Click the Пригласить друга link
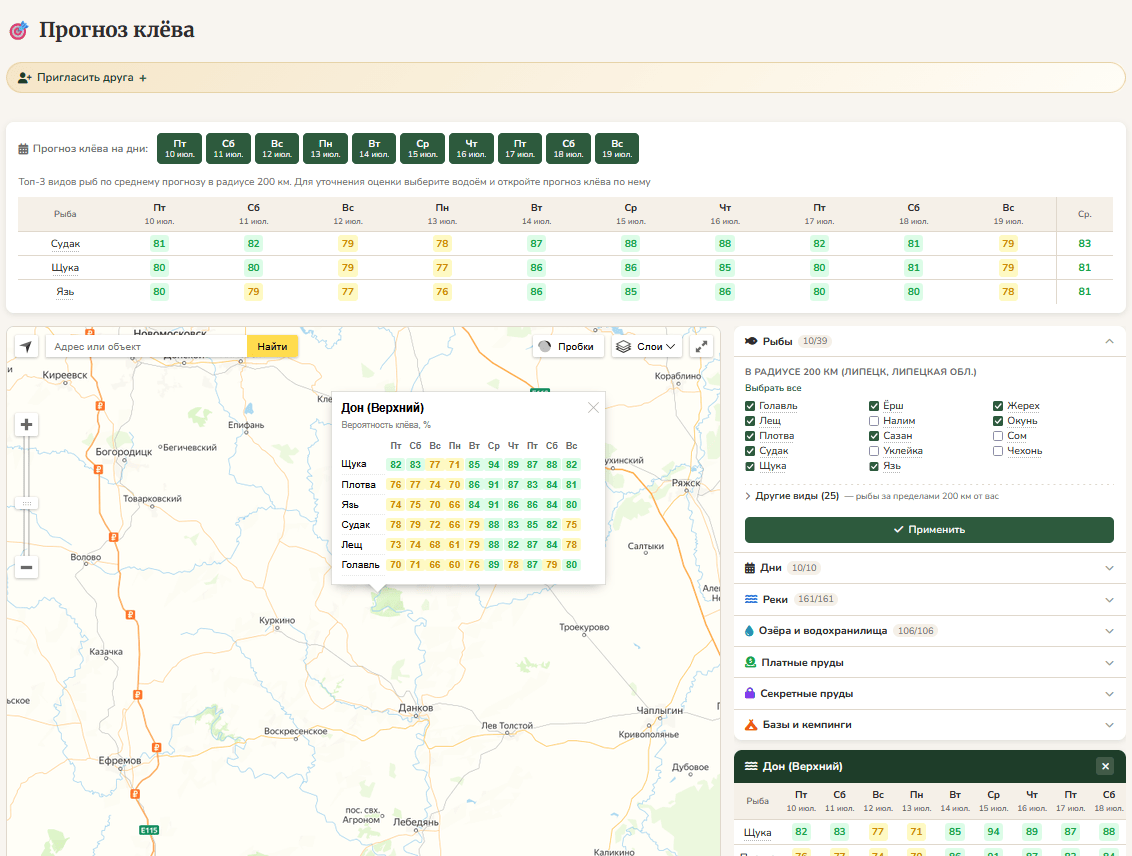The width and height of the screenshot is (1132, 856). [82, 78]
